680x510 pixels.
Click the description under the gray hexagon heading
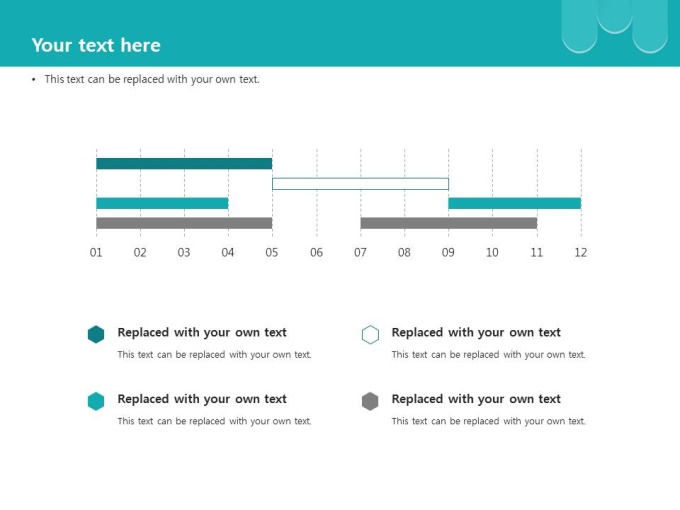coord(488,421)
